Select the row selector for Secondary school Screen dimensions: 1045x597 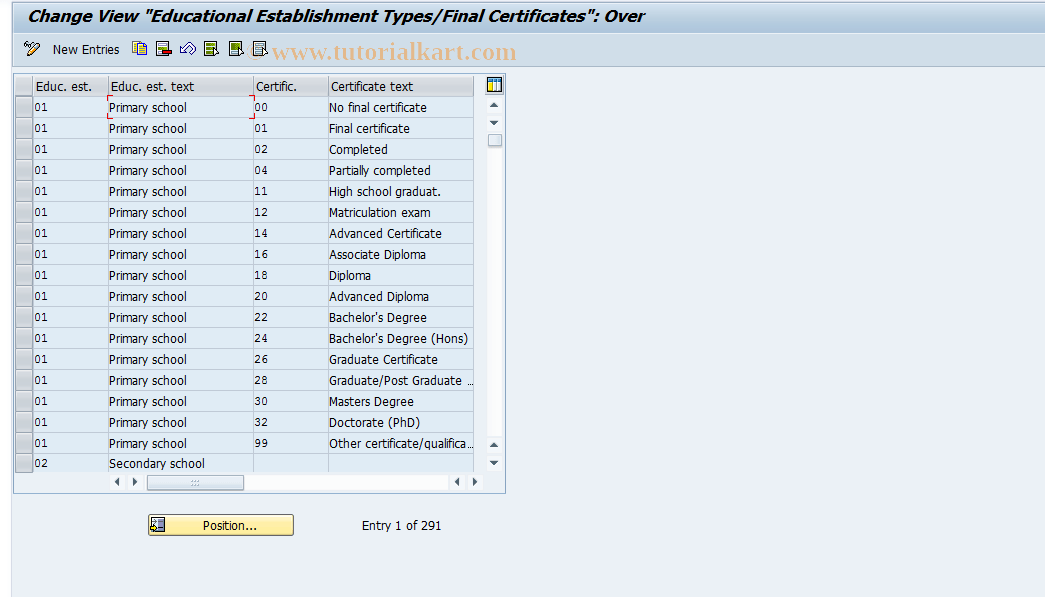coord(22,463)
